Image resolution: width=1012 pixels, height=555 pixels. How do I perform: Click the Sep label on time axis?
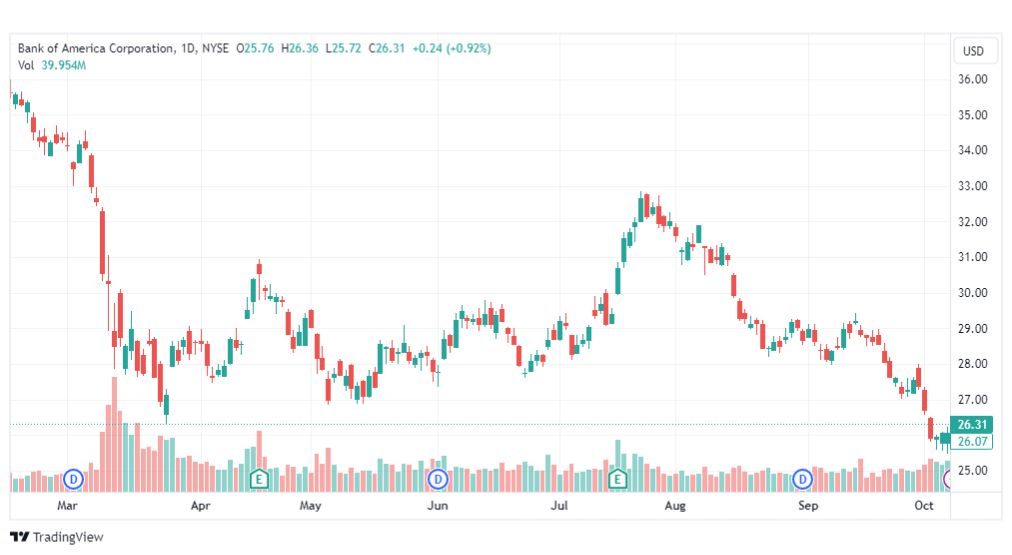tap(808, 505)
